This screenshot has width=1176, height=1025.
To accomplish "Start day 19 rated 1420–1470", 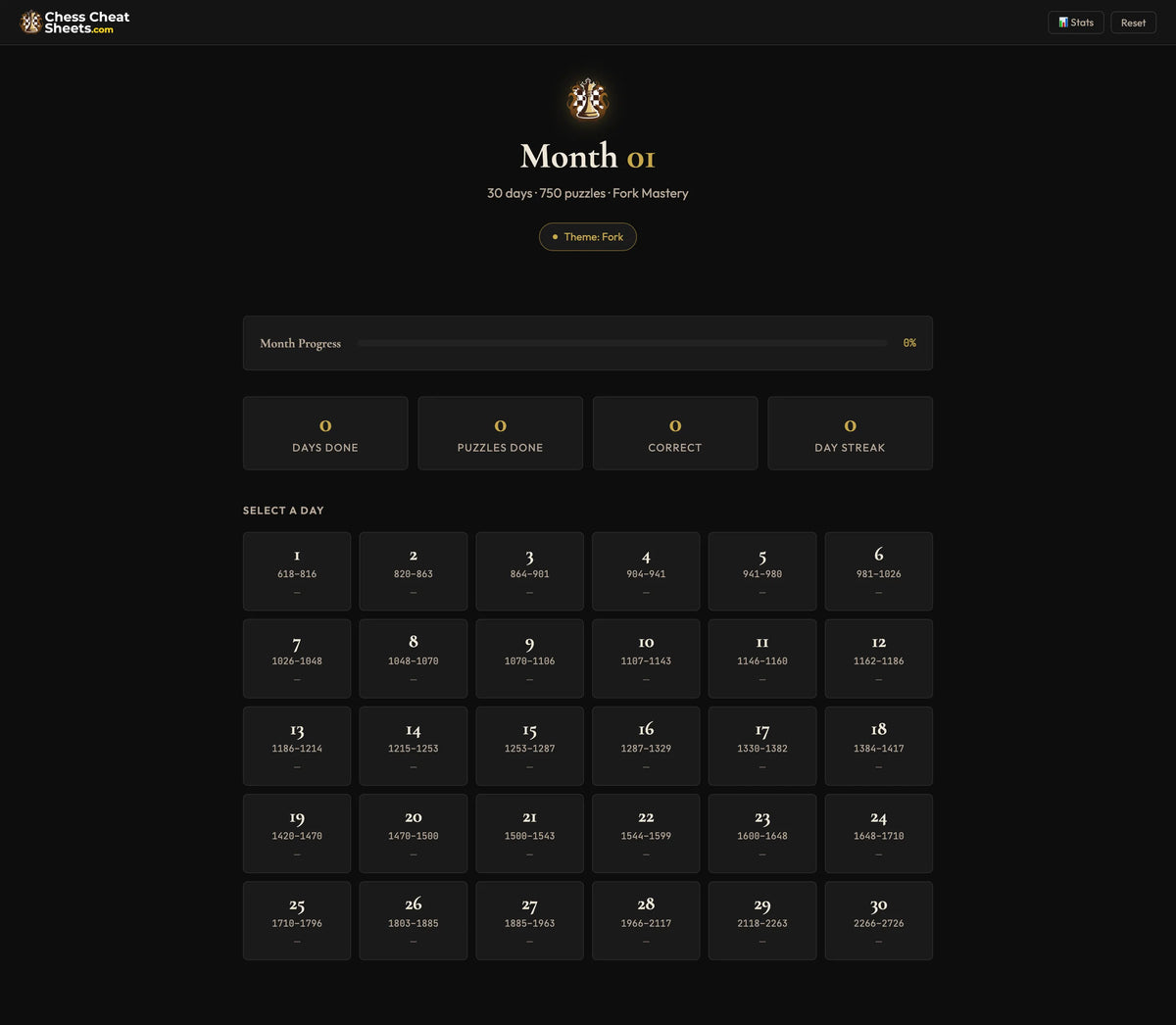I will click(x=297, y=833).
